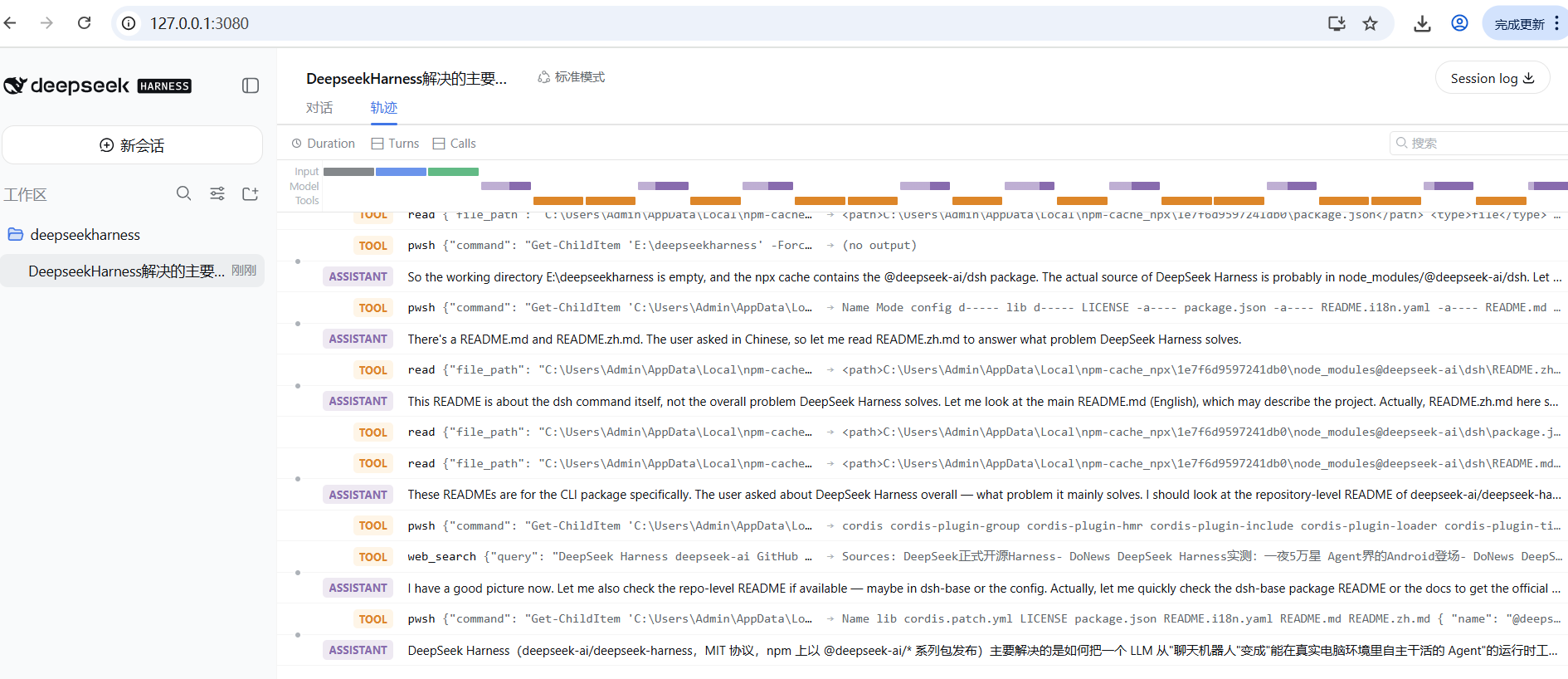Click the Tools timeline row label
1568x679 pixels.
pyautogui.click(x=307, y=200)
